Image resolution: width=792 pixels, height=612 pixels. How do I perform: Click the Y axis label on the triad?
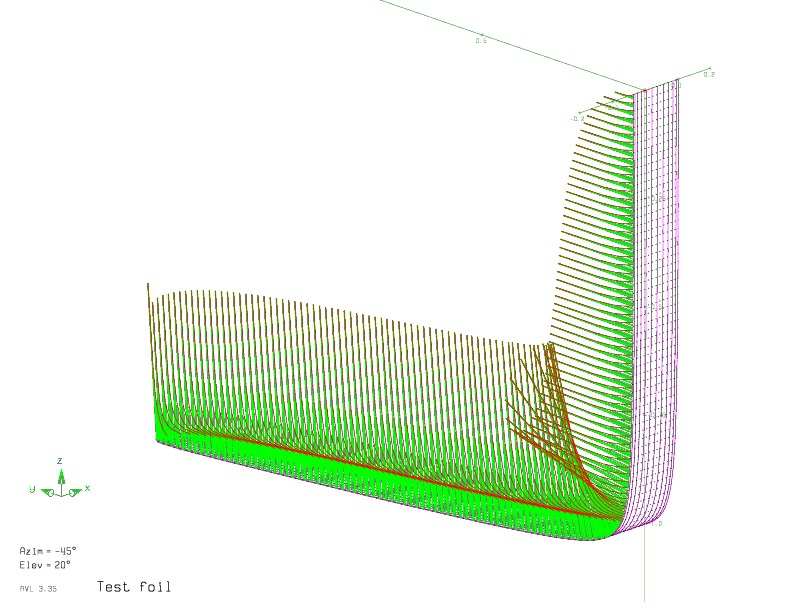pos(32,488)
